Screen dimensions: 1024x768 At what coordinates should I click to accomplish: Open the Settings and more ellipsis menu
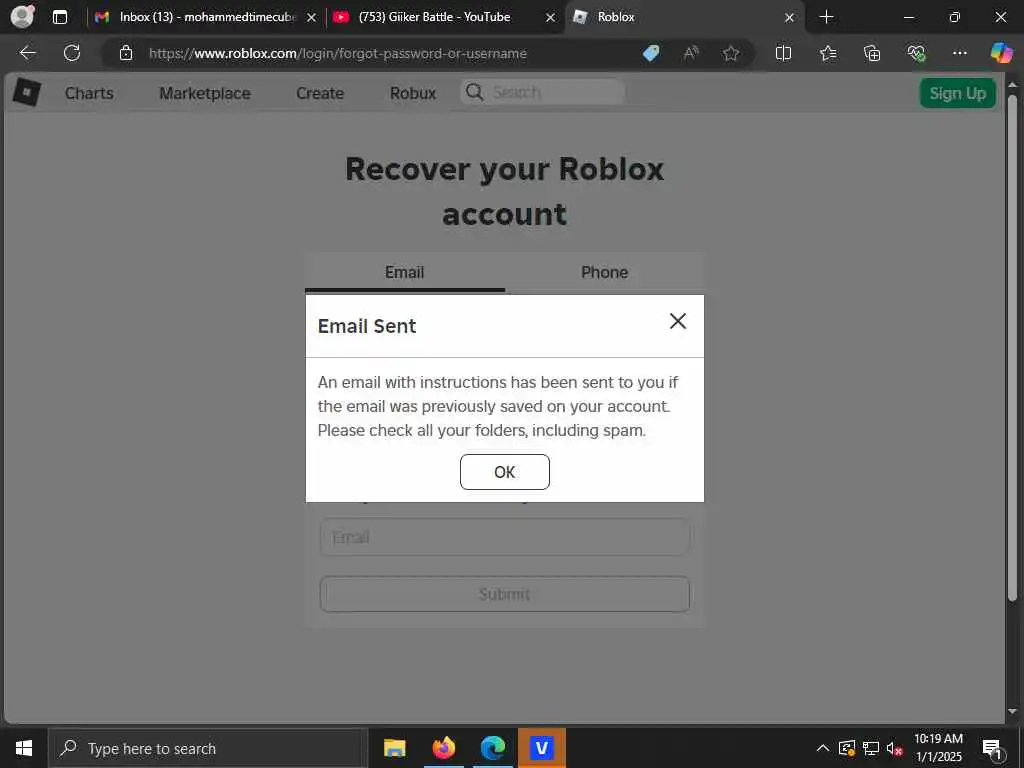[959, 53]
